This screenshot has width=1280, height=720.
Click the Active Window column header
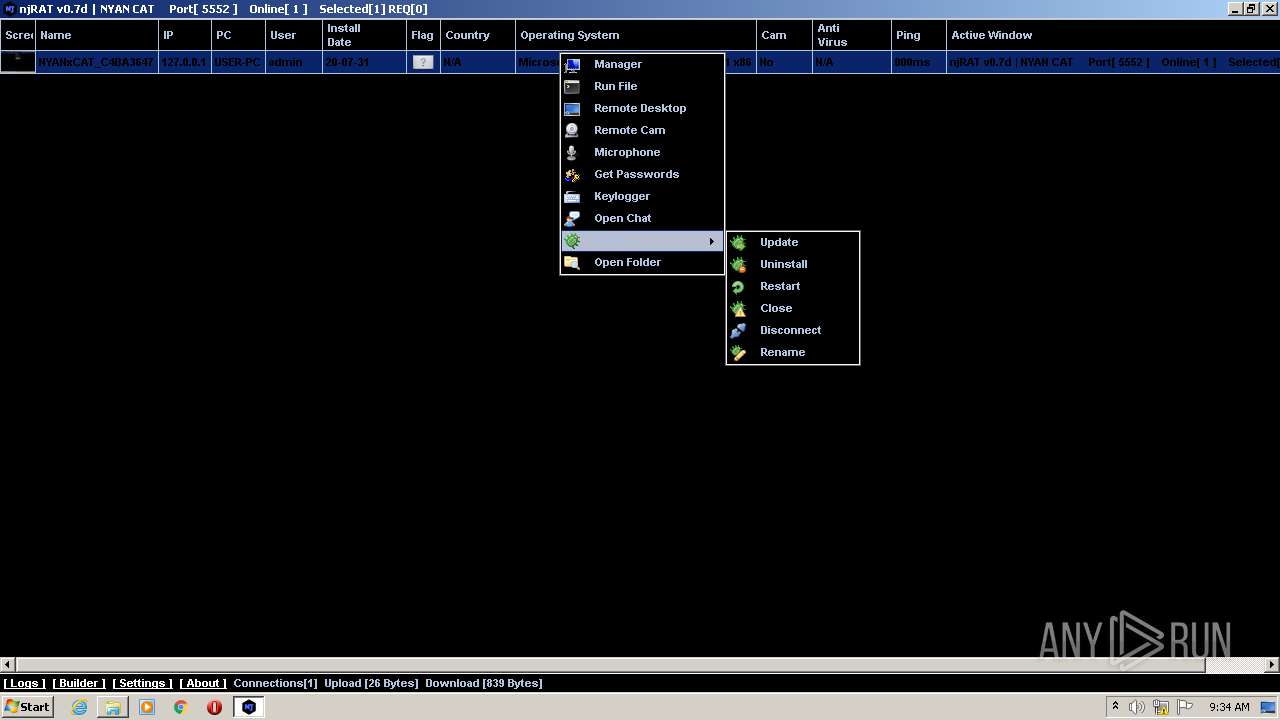pos(1113,35)
